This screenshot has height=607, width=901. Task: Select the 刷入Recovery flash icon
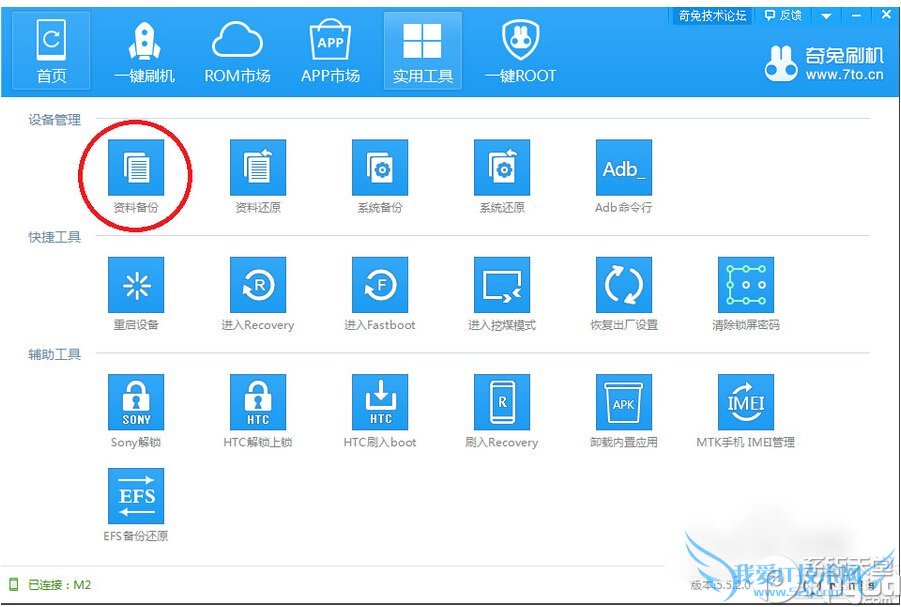502,402
